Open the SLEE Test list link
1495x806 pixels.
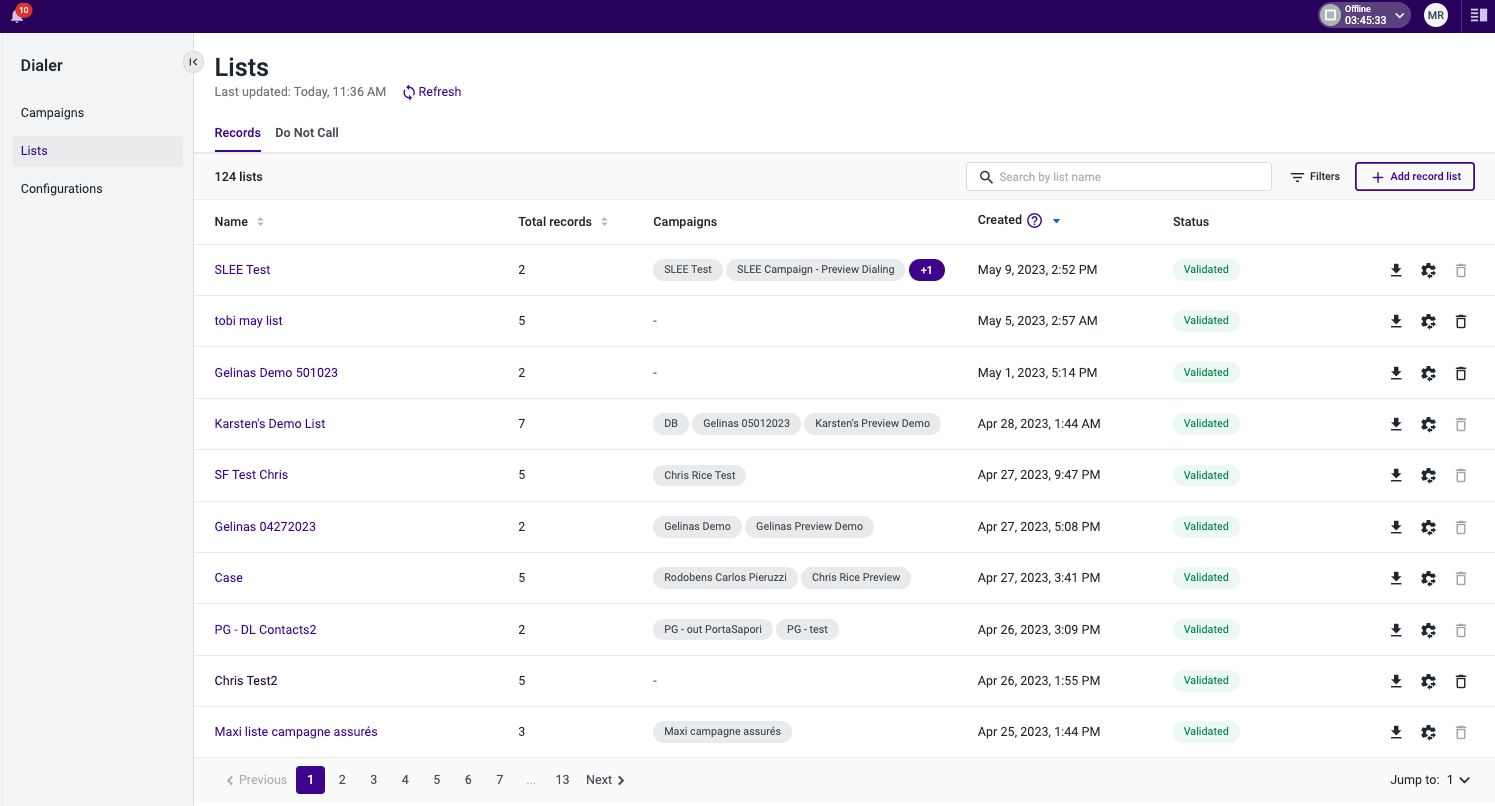pyautogui.click(x=242, y=270)
